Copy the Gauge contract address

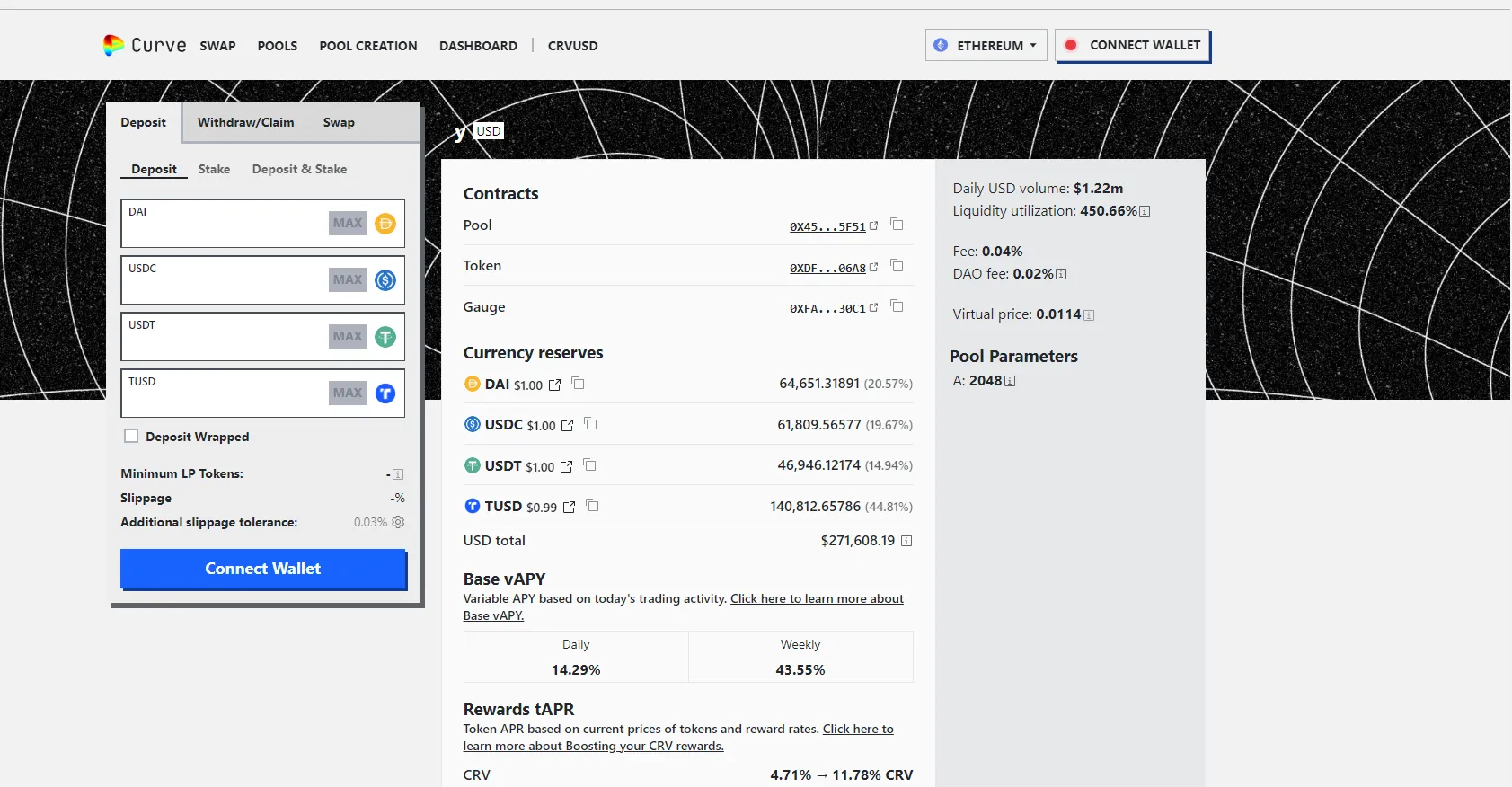tap(897, 306)
